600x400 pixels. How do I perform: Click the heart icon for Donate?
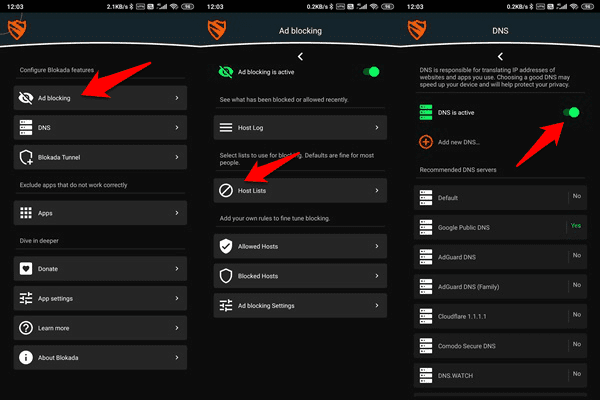(26, 269)
